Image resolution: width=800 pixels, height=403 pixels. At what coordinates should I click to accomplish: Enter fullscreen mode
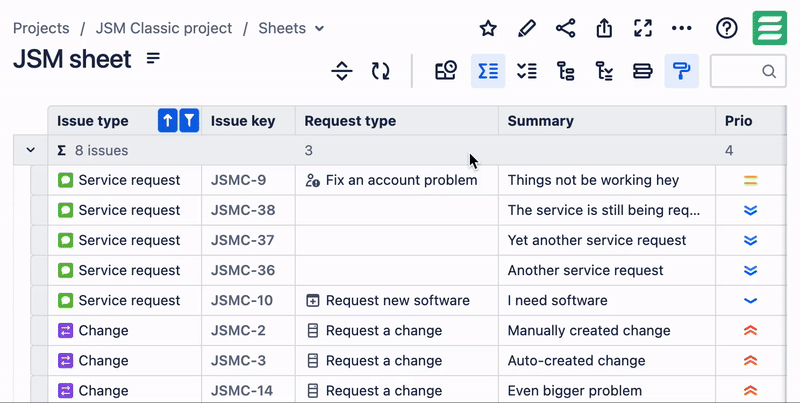point(643,29)
